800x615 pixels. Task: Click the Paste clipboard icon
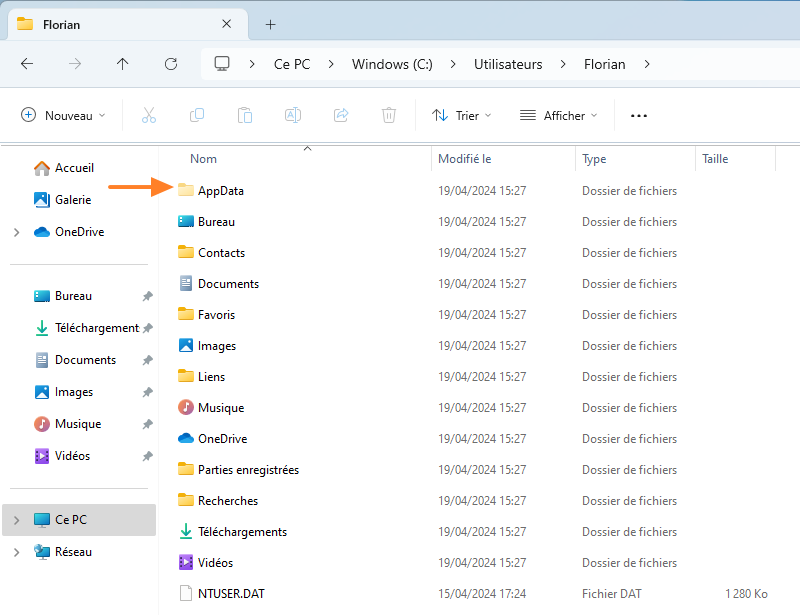tap(245, 116)
